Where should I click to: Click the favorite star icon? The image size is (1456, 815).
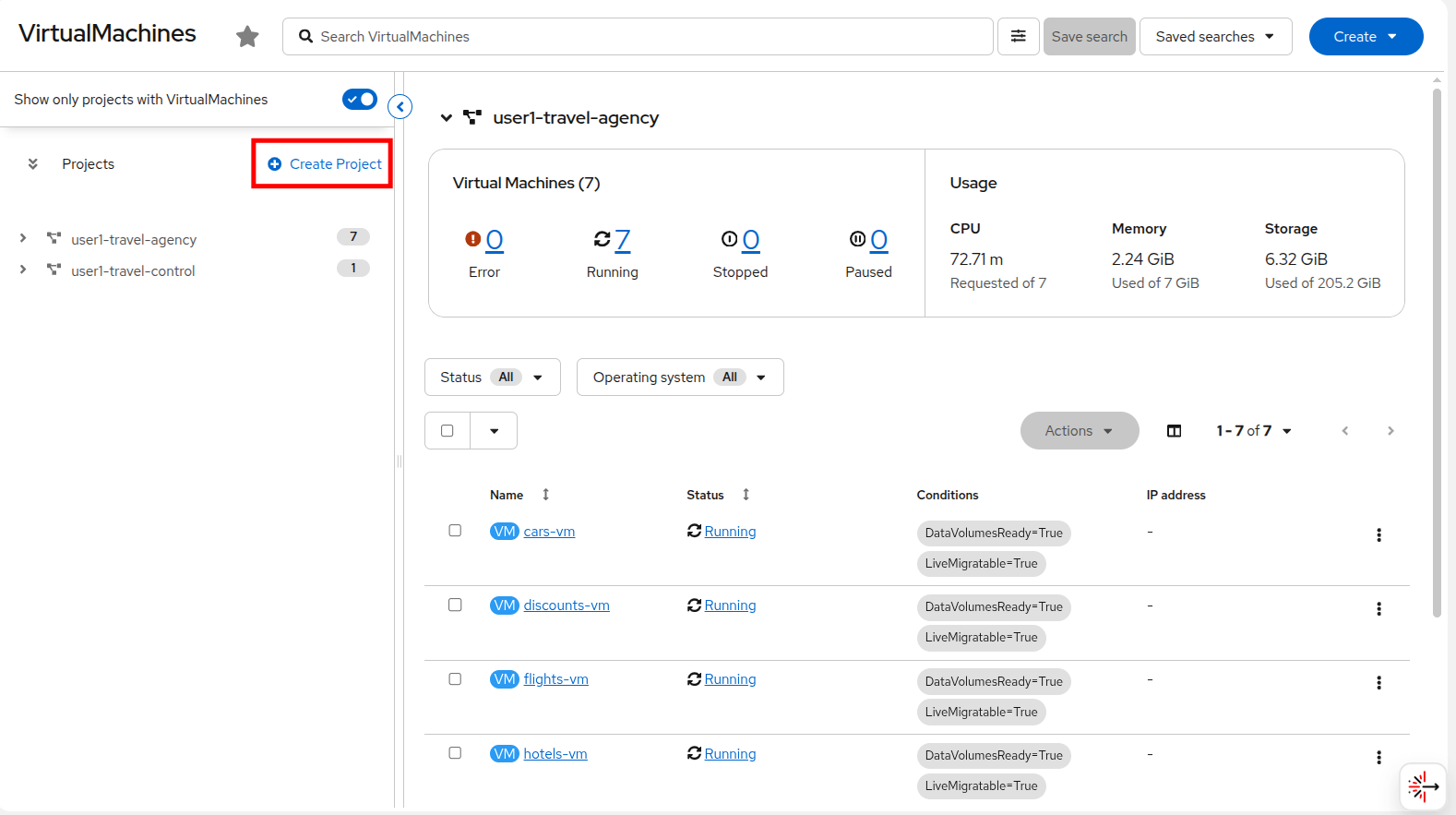click(247, 37)
